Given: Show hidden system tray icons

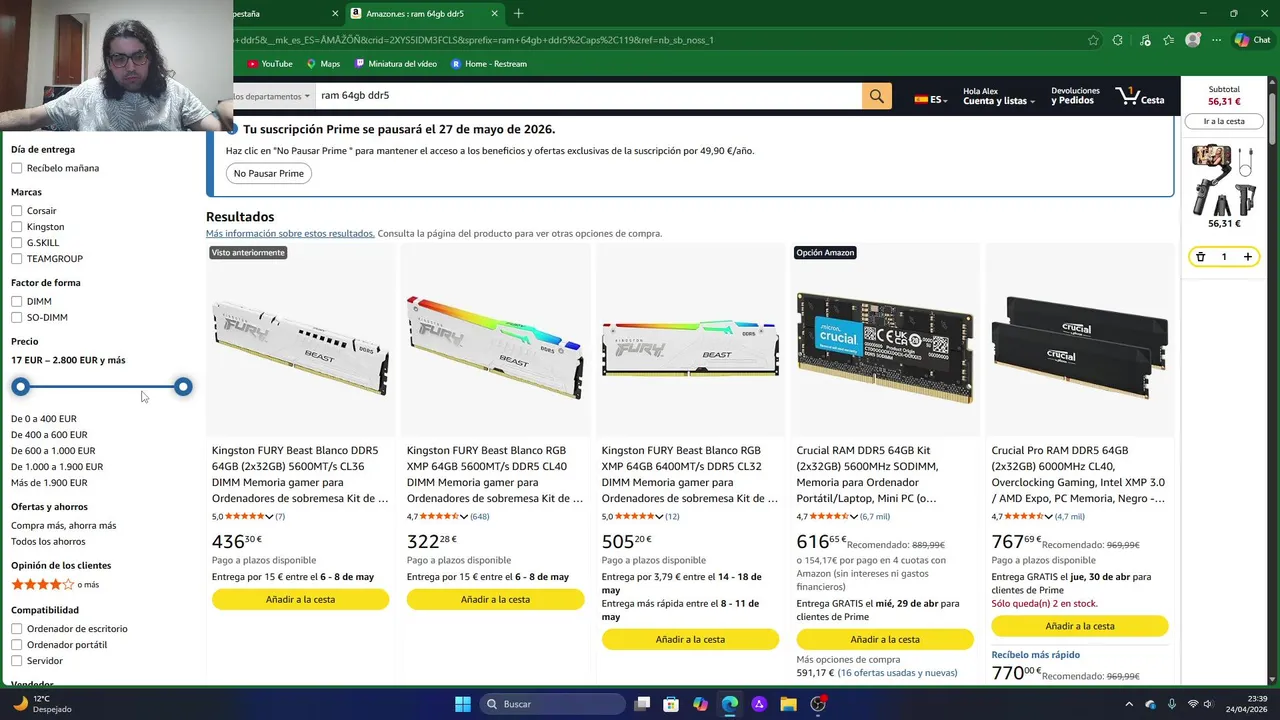Looking at the screenshot, I should (x=1129, y=704).
